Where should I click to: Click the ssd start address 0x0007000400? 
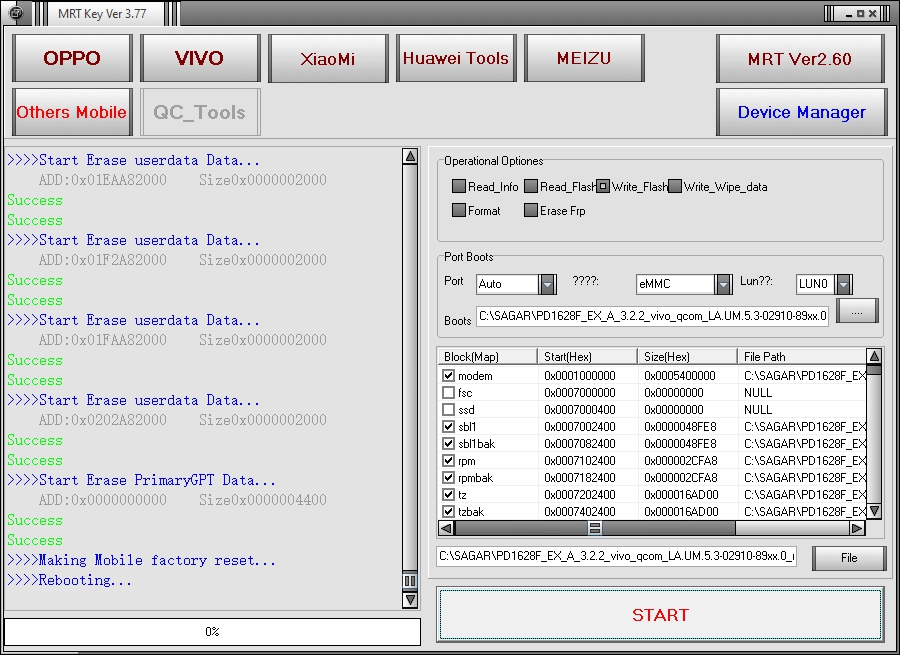[580, 409]
